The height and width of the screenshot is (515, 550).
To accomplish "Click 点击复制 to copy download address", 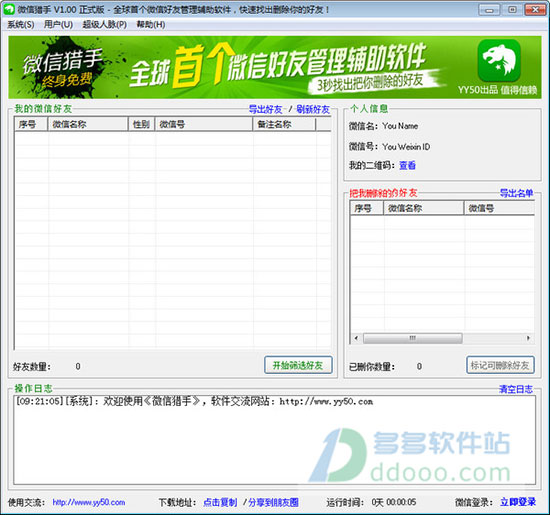I will click(x=220, y=502).
